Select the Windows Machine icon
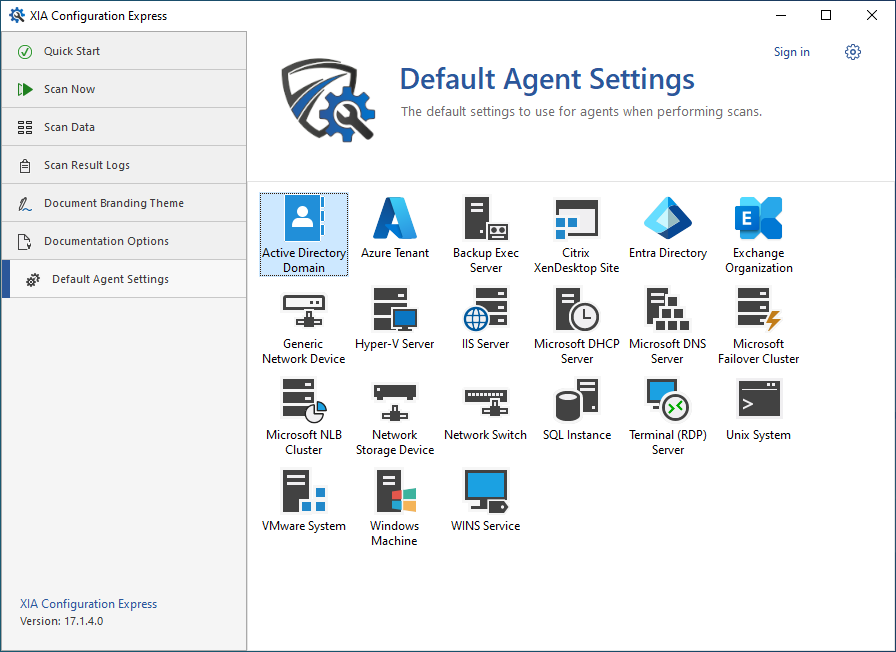The height and width of the screenshot is (652, 896). click(x=395, y=492)
